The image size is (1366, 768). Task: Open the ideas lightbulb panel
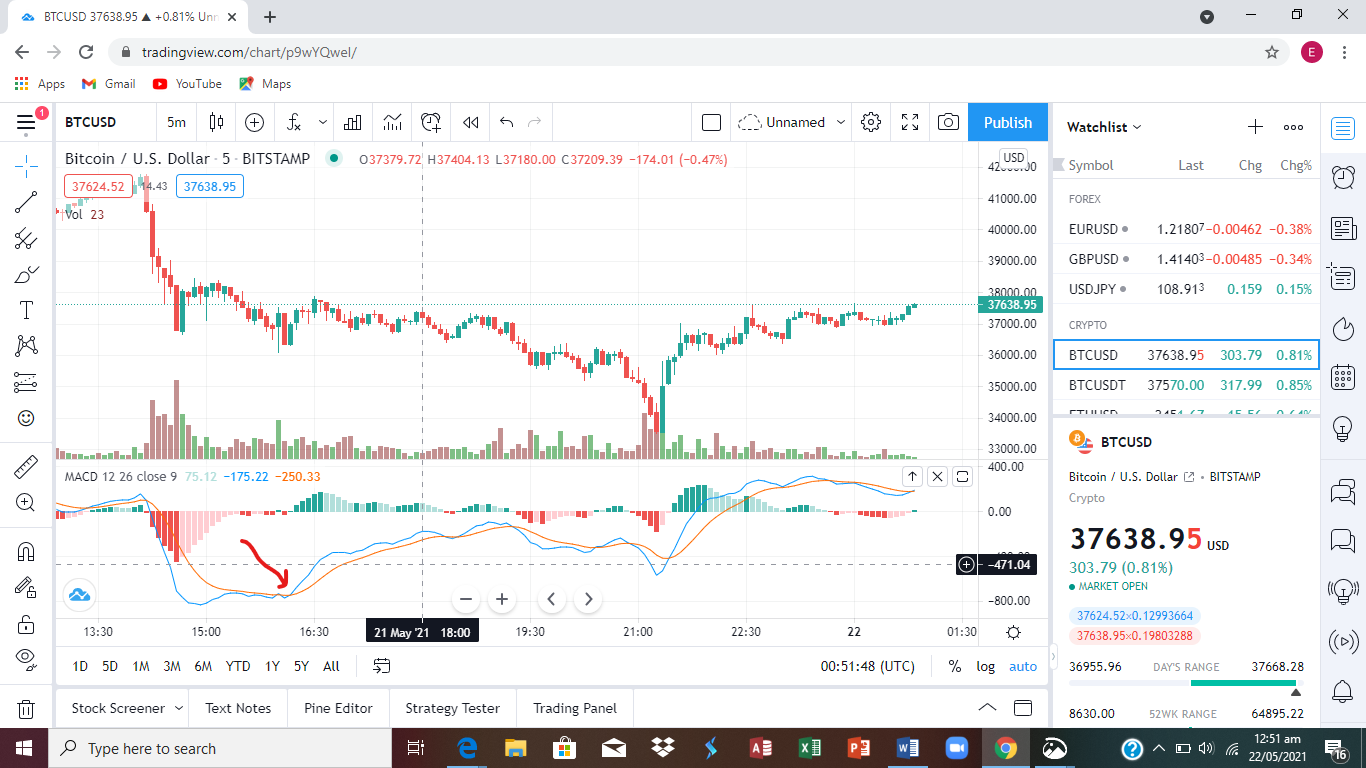[1343, 428]
